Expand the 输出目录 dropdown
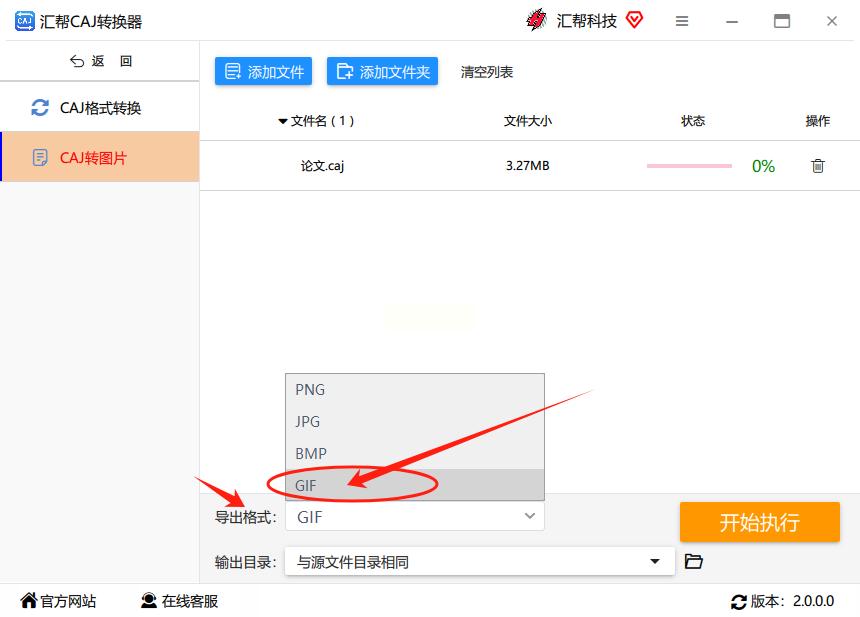 [x=654, y=561]
